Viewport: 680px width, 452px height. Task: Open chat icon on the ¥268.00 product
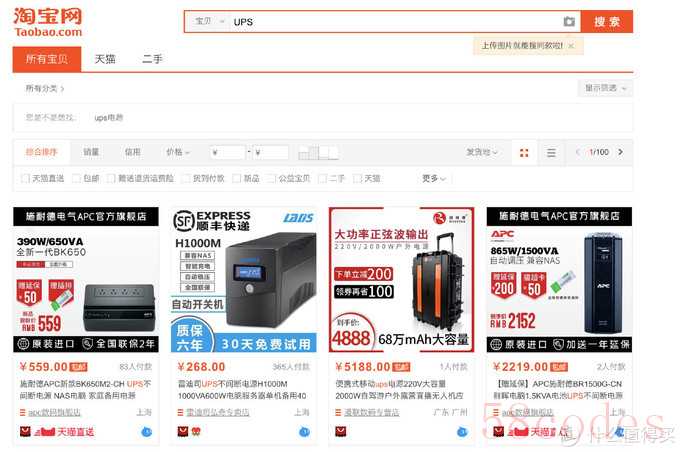304,432
